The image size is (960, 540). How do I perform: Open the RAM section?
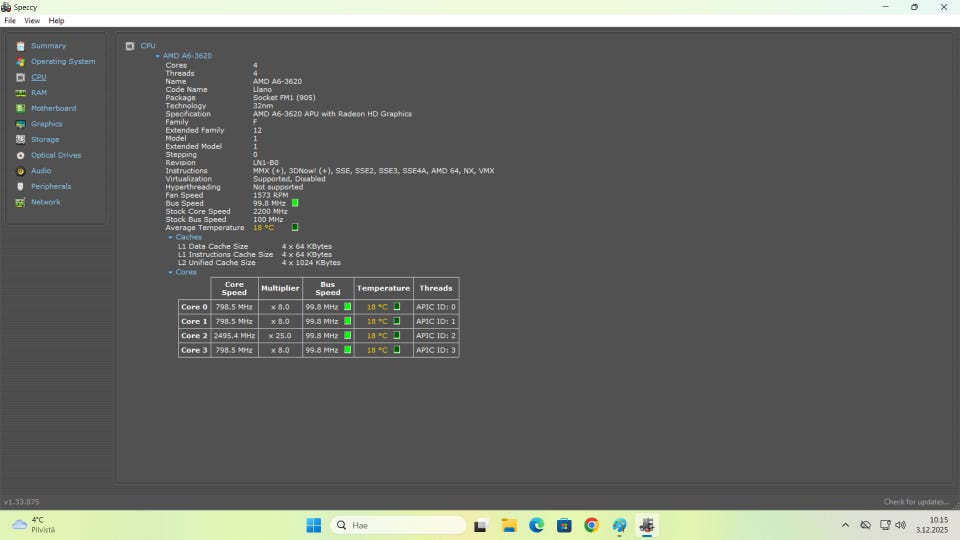tap(39, 92)
